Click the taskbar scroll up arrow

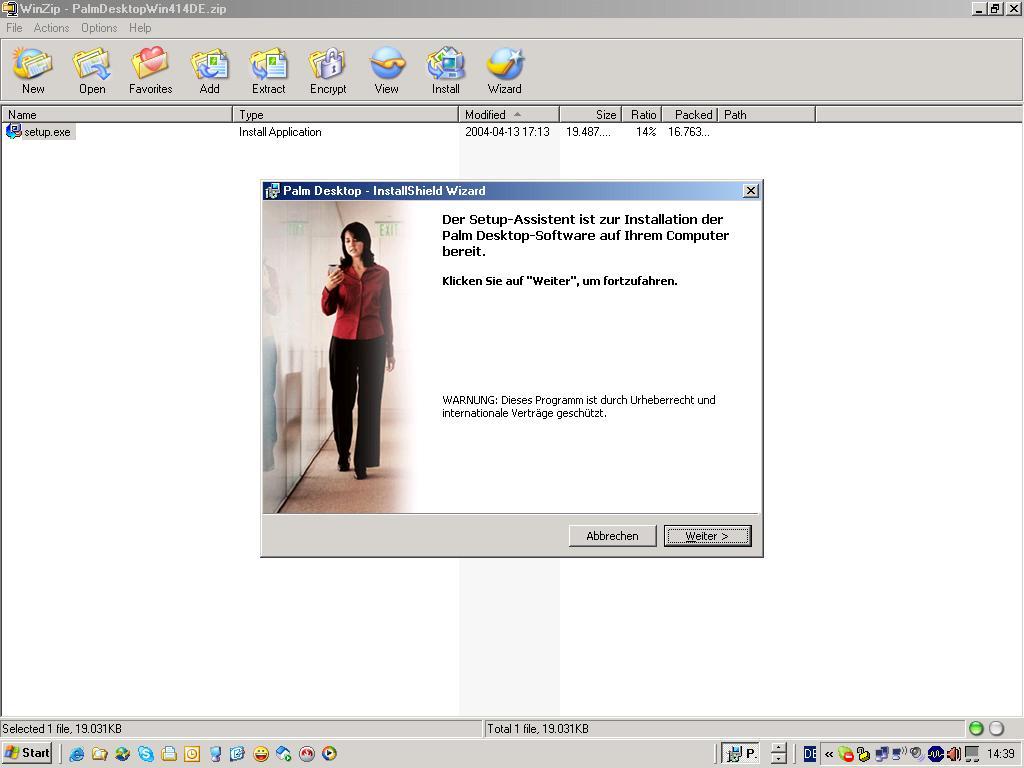[x=778, y=748]
